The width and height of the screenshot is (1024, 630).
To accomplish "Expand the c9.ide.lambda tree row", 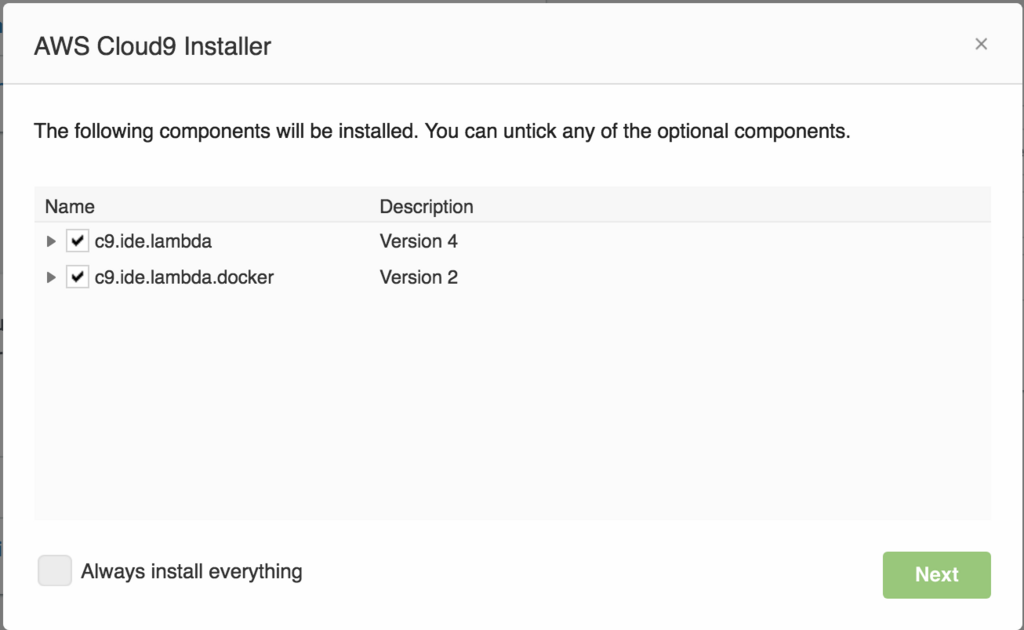I will (51, 242).
